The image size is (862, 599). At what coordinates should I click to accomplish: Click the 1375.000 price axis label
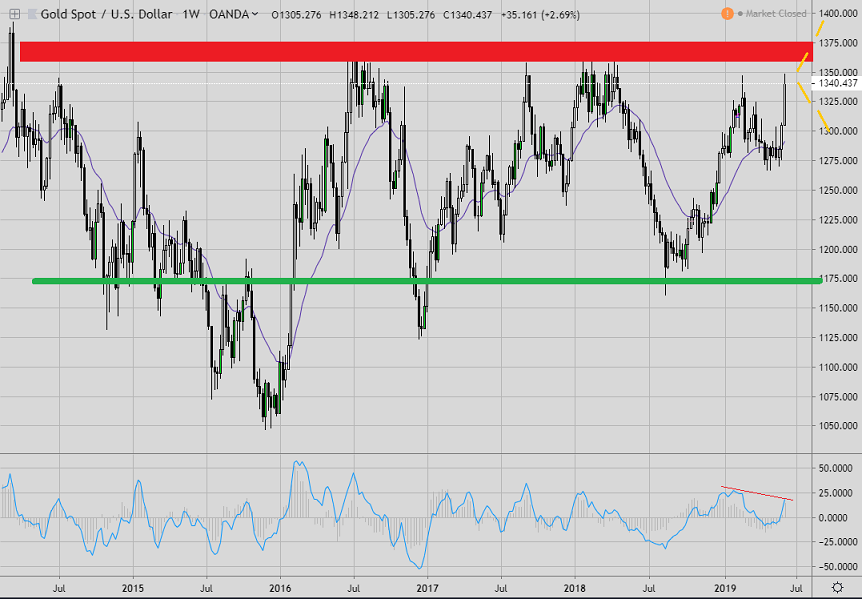(838, 43)
